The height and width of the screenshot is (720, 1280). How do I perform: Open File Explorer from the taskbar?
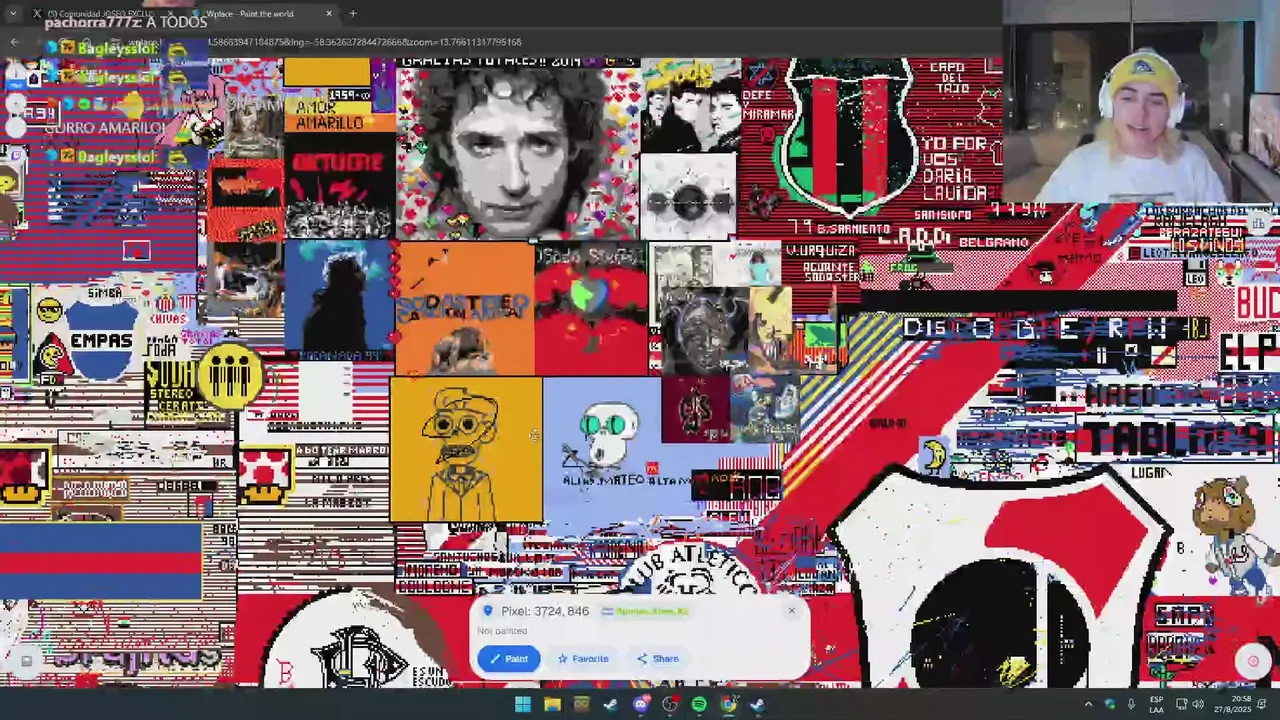pos(552,704)
